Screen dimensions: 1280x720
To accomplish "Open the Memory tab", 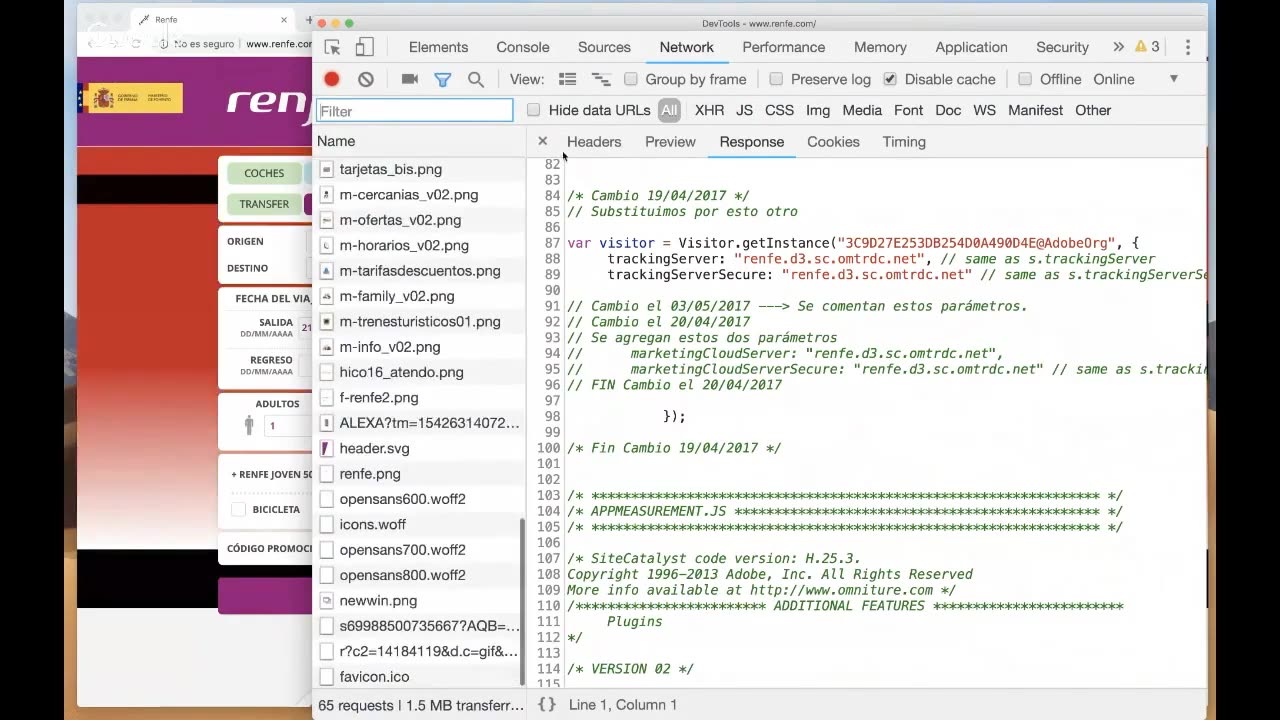I will [880, 47].
